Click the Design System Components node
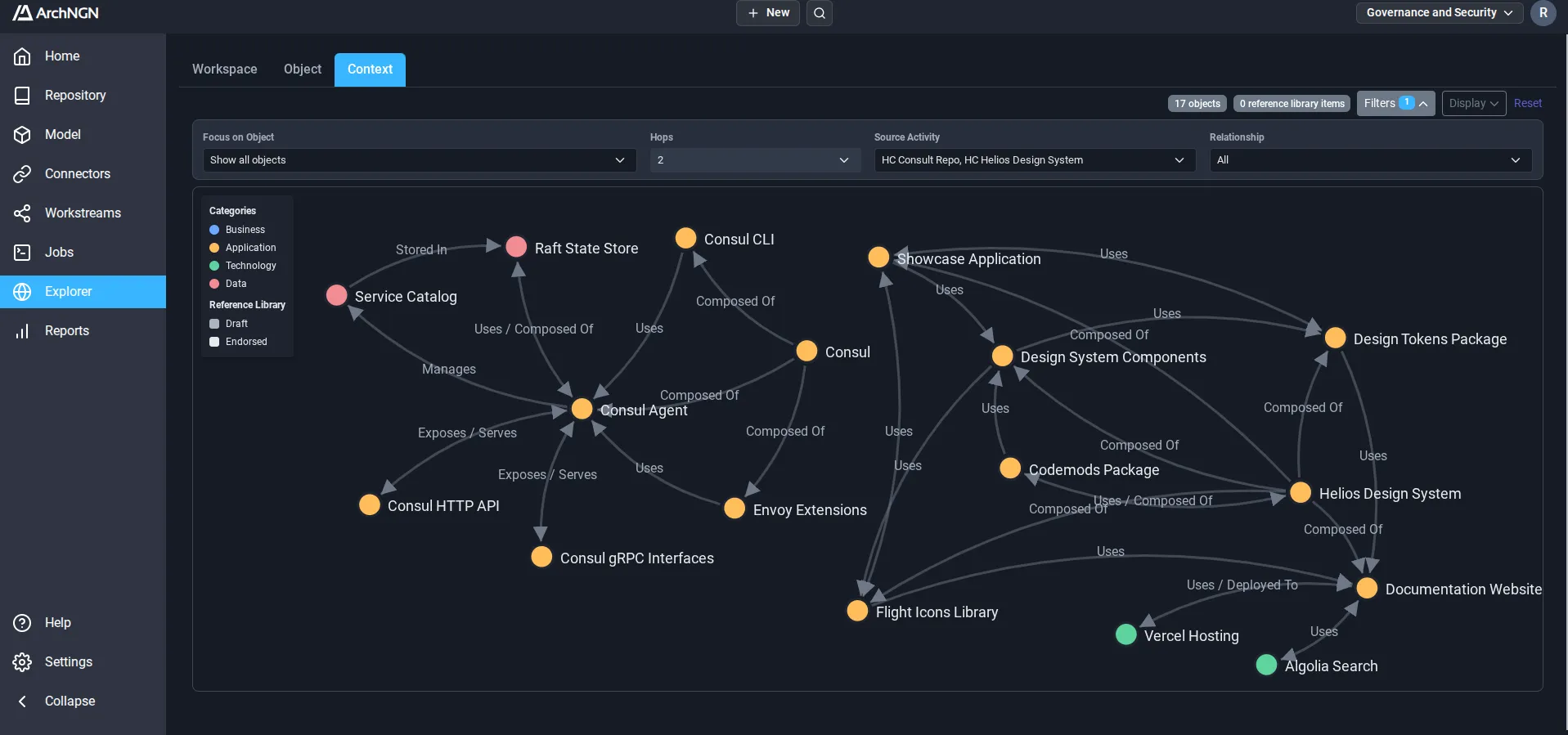The image size is (1568, 735). pos(1002,356)
